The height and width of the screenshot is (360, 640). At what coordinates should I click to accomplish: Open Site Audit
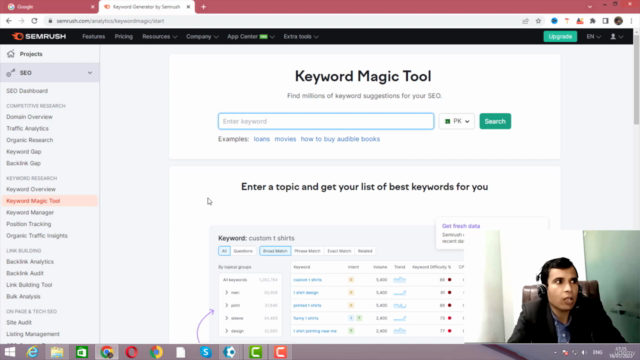tap(19, 322)
